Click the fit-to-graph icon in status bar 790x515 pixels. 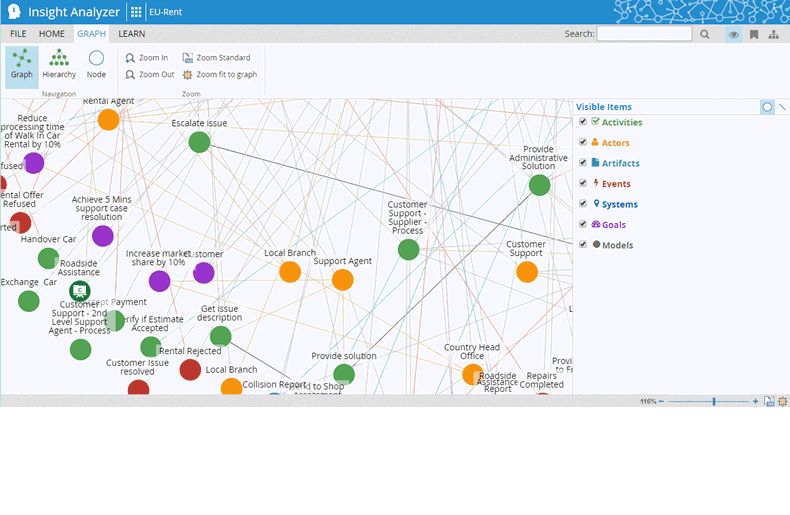click(x=783, y=401)
